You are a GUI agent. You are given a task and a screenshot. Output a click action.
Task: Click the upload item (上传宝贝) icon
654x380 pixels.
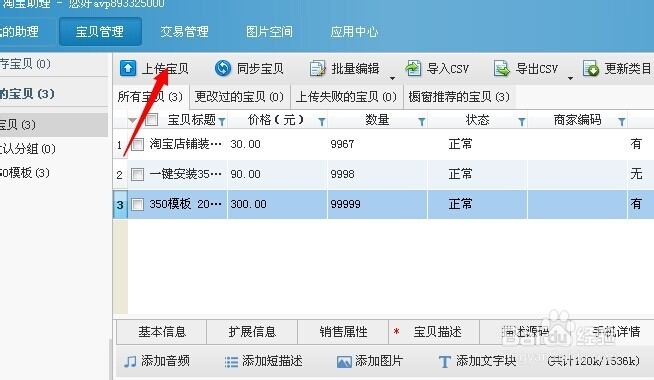pos(128,68)
